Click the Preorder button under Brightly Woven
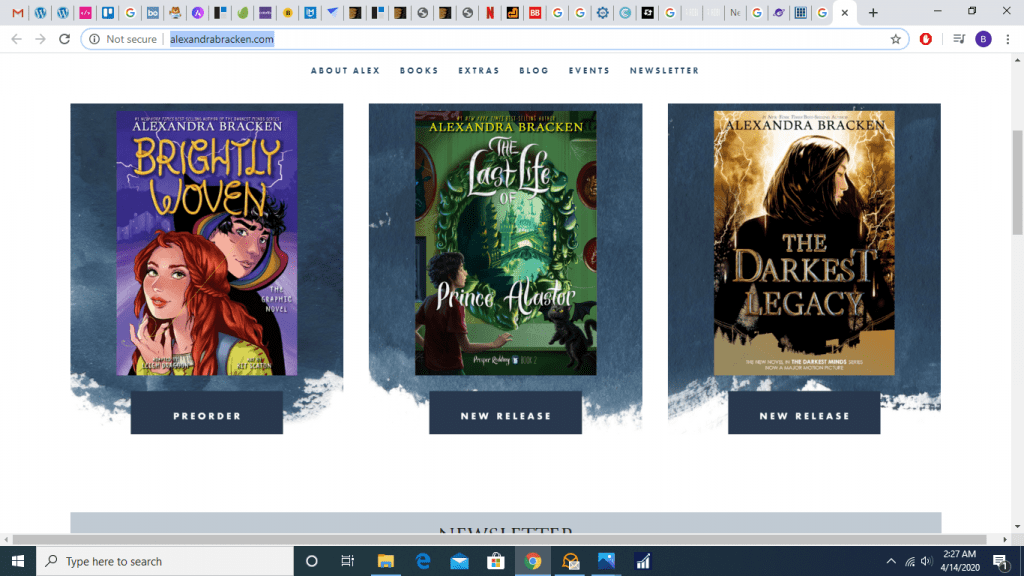Image resolution: width=1024 pixels, height=576 pixels. click(x=207, y=413)
